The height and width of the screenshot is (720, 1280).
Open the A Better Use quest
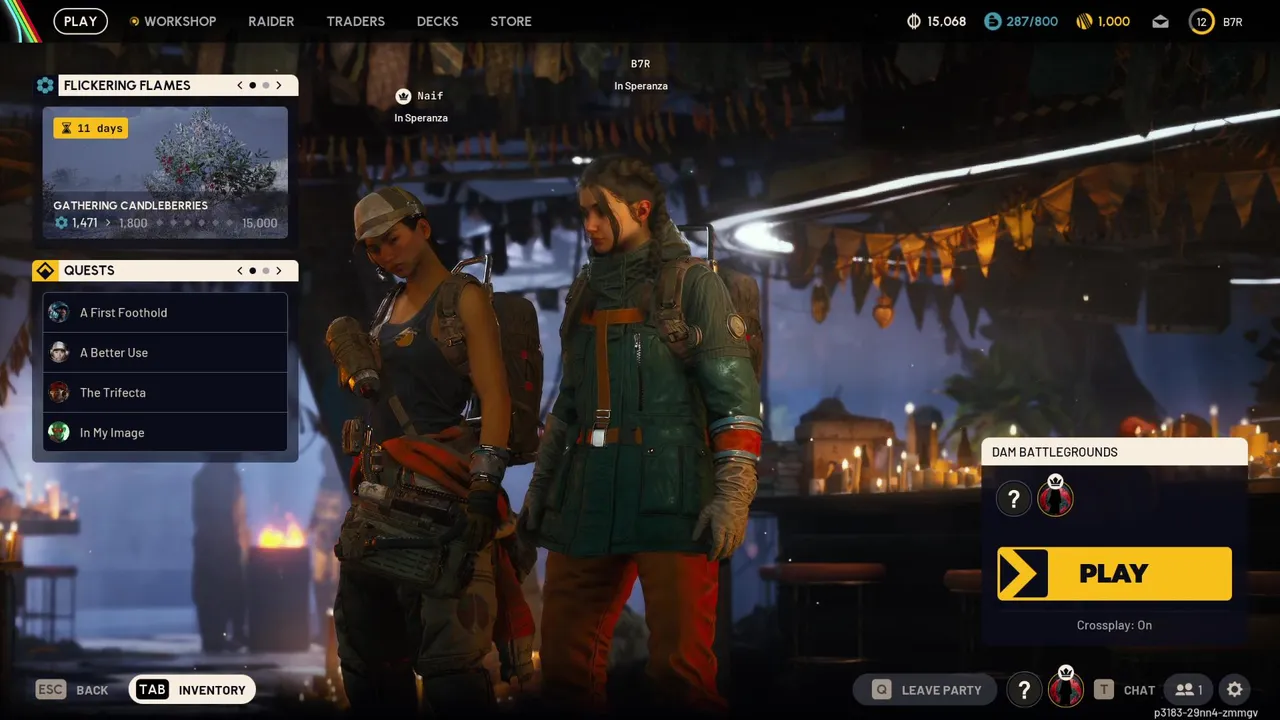(x=165, y=352)
